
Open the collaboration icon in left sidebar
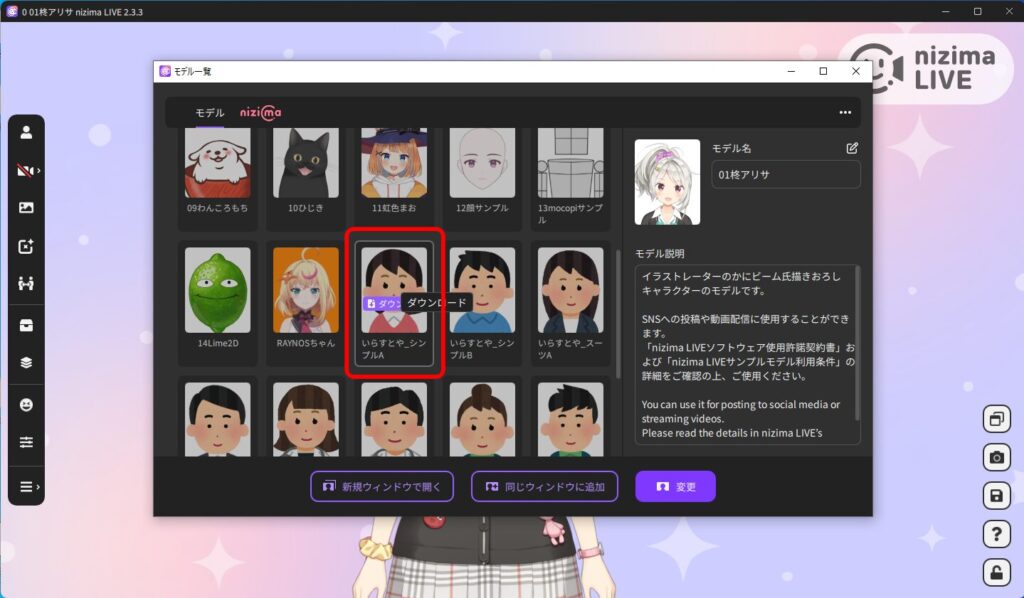coord(26,283)
